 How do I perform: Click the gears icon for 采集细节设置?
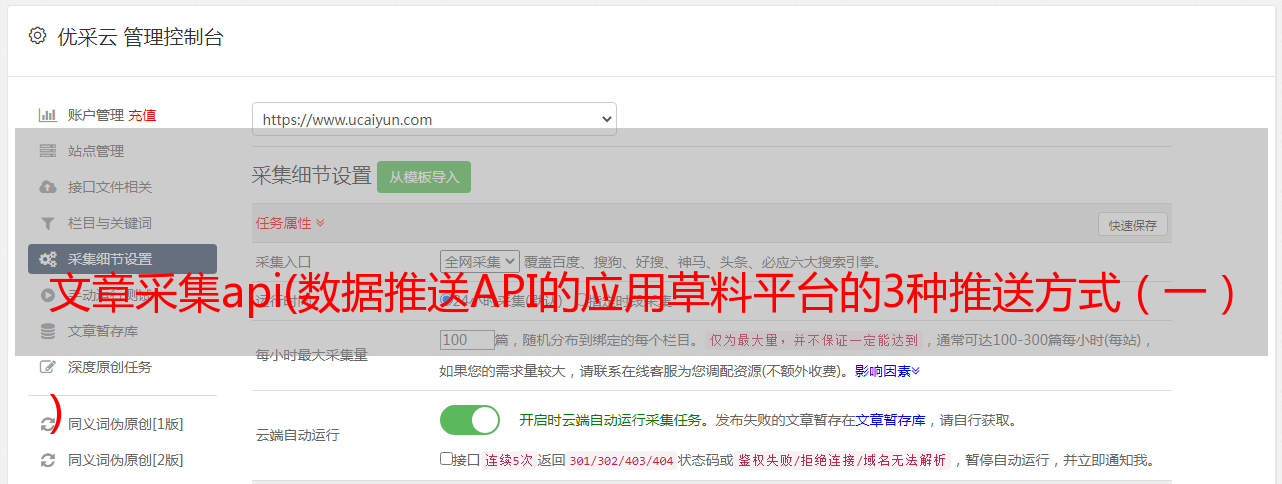[x=47, y=259]
